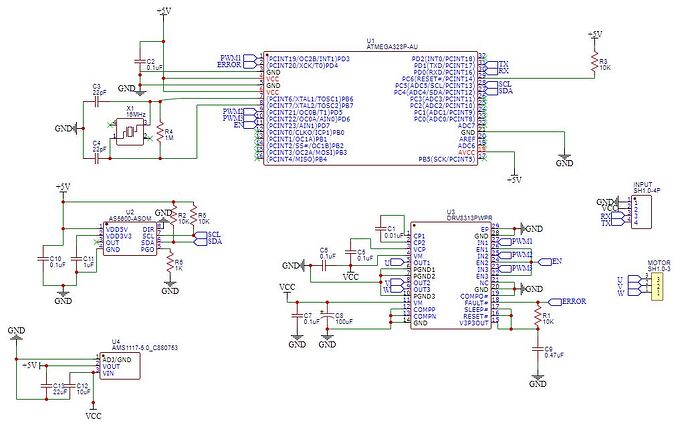Image resolution: width=690 pixels, height=429 pixels.
Task: Click the ERROR net flag near FAULT# pin
Action: click(568, 302)
